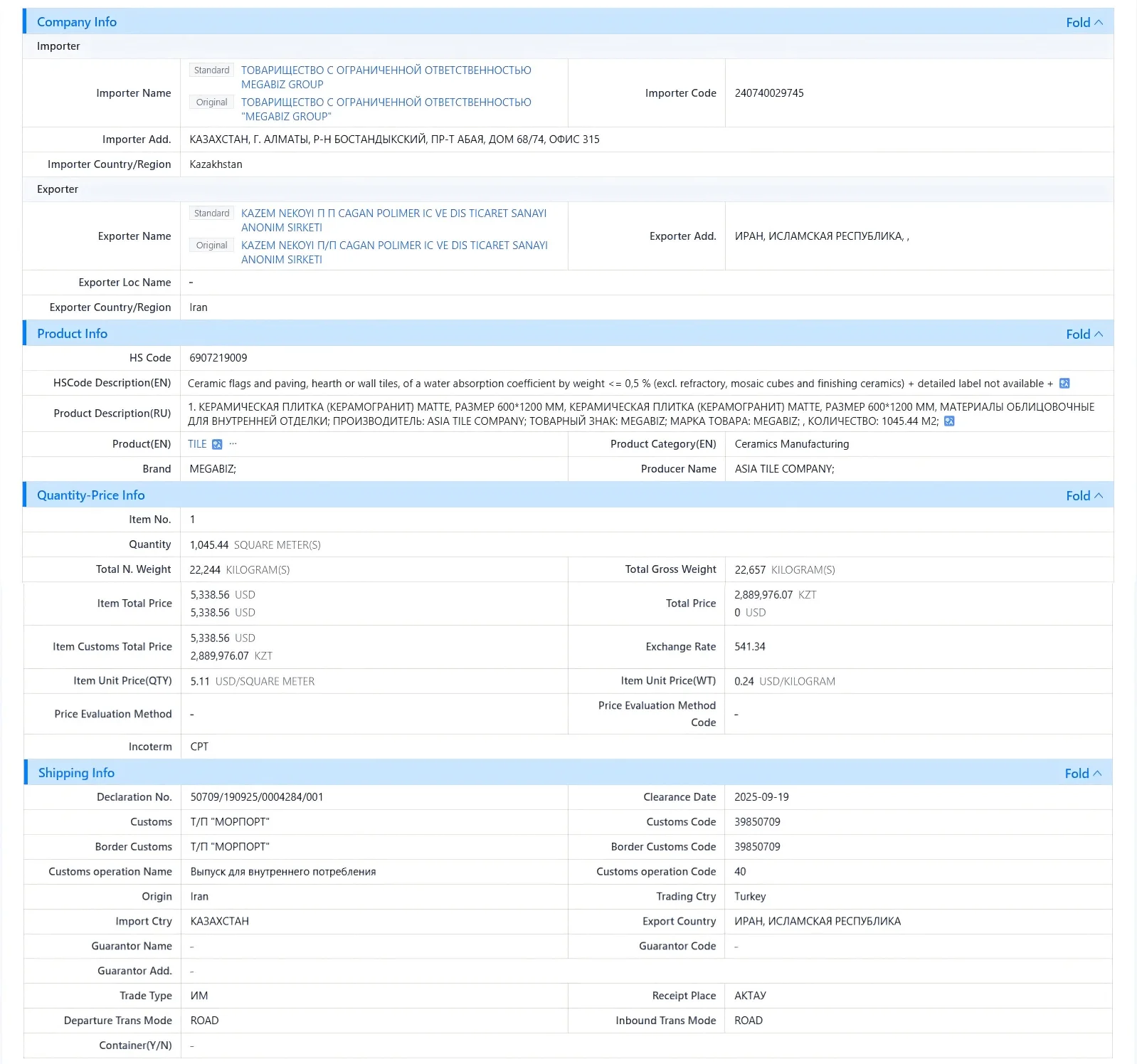This screenshot has height=1064, width=1137.
Task: Open standard importer name MEGABIZ GROUP link
Action: click(x=386, y=78)
